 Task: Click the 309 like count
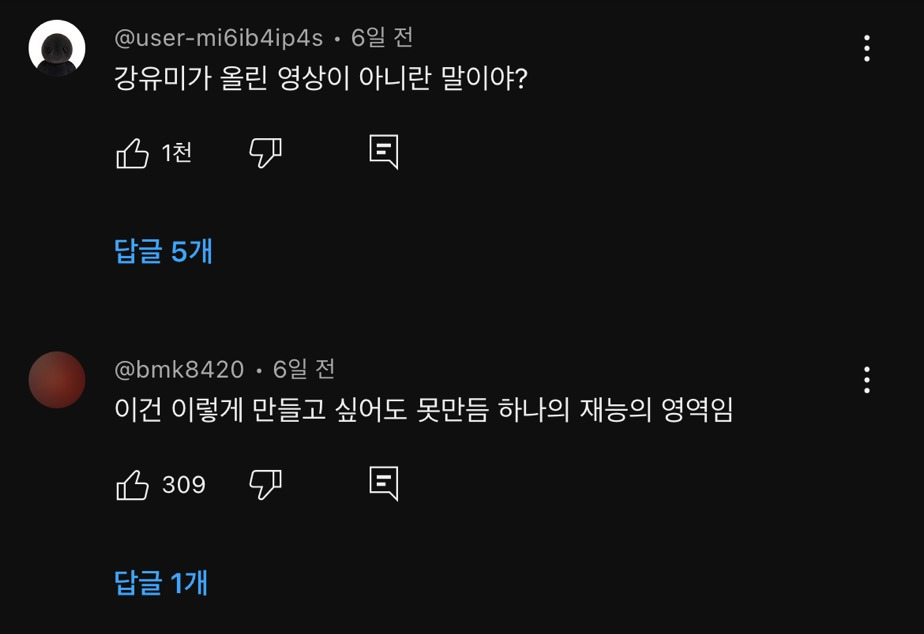184,485
